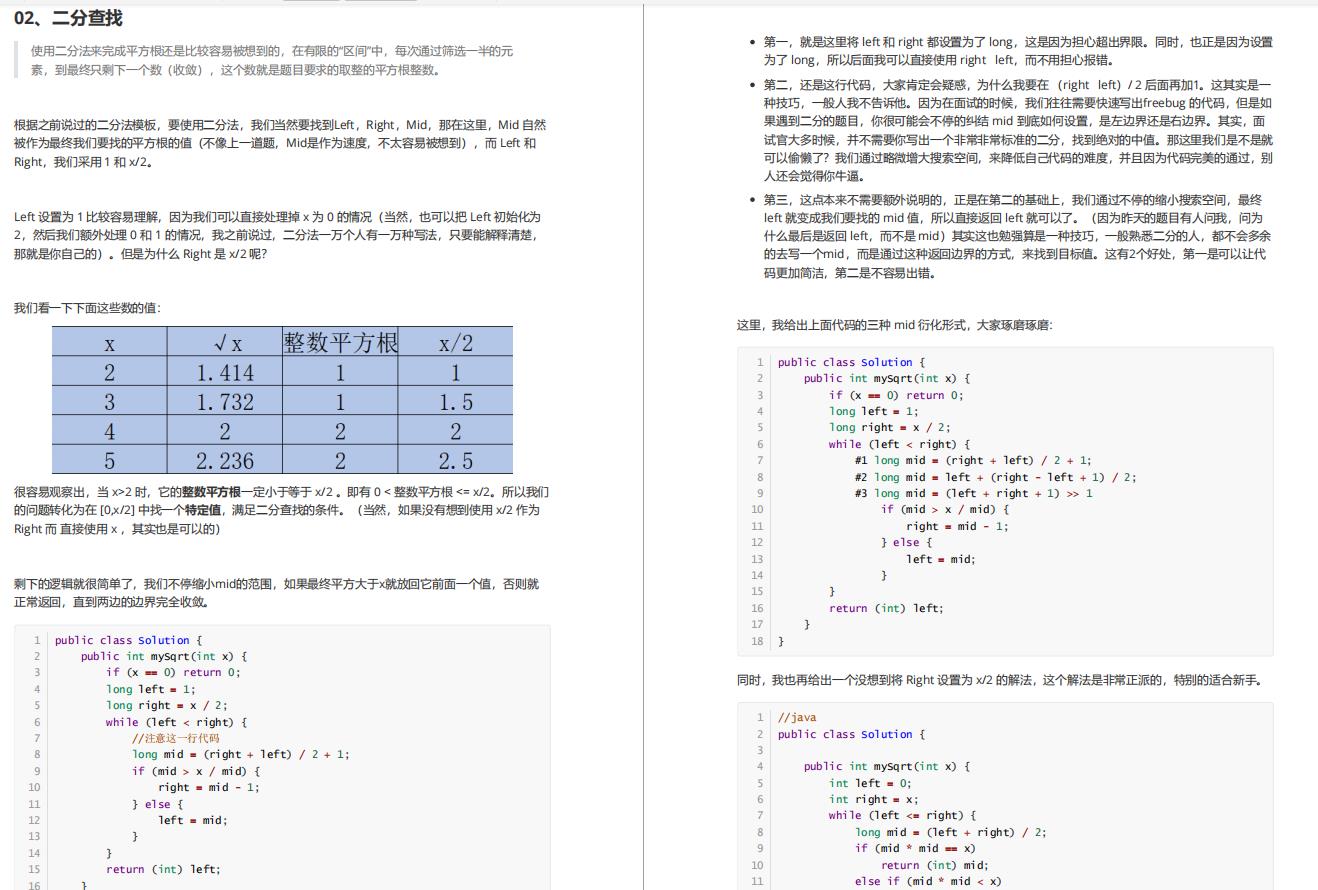Select the "整数平方根" table header cell
The height and width of the screenshot is (890, 1318).
tap(340, 342)
